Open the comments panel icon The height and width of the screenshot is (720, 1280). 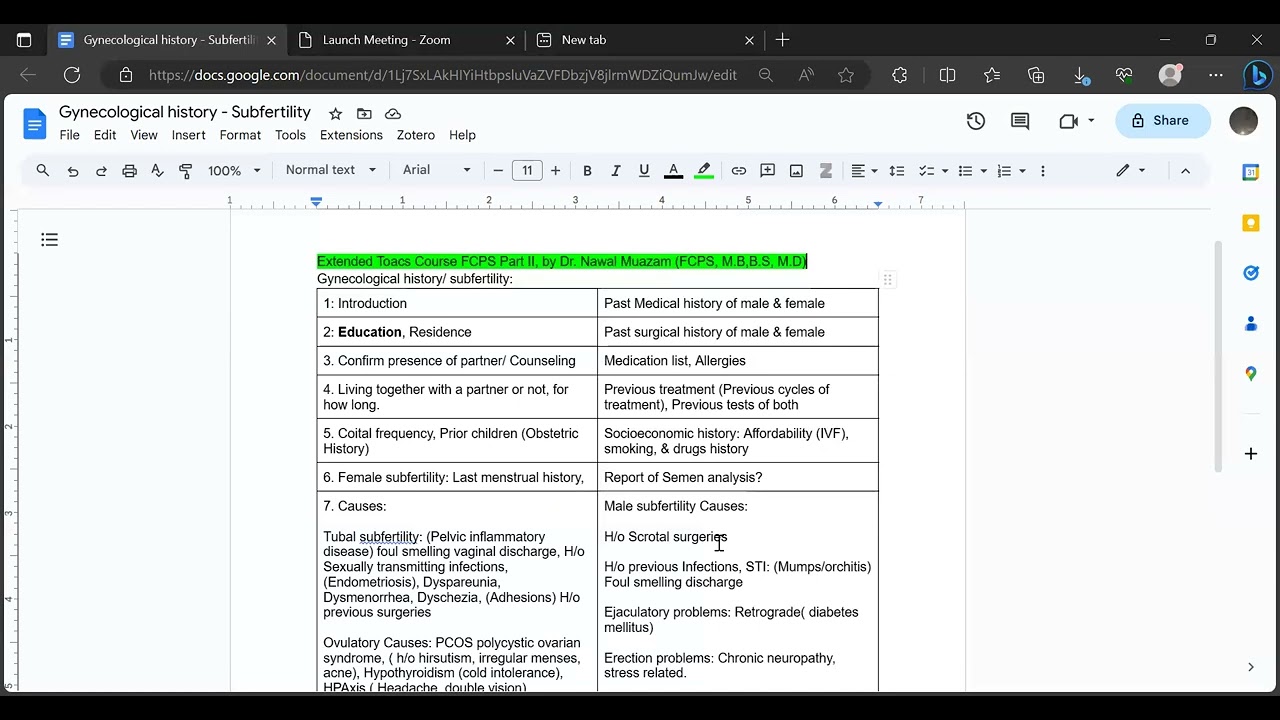click(1020, 121)
